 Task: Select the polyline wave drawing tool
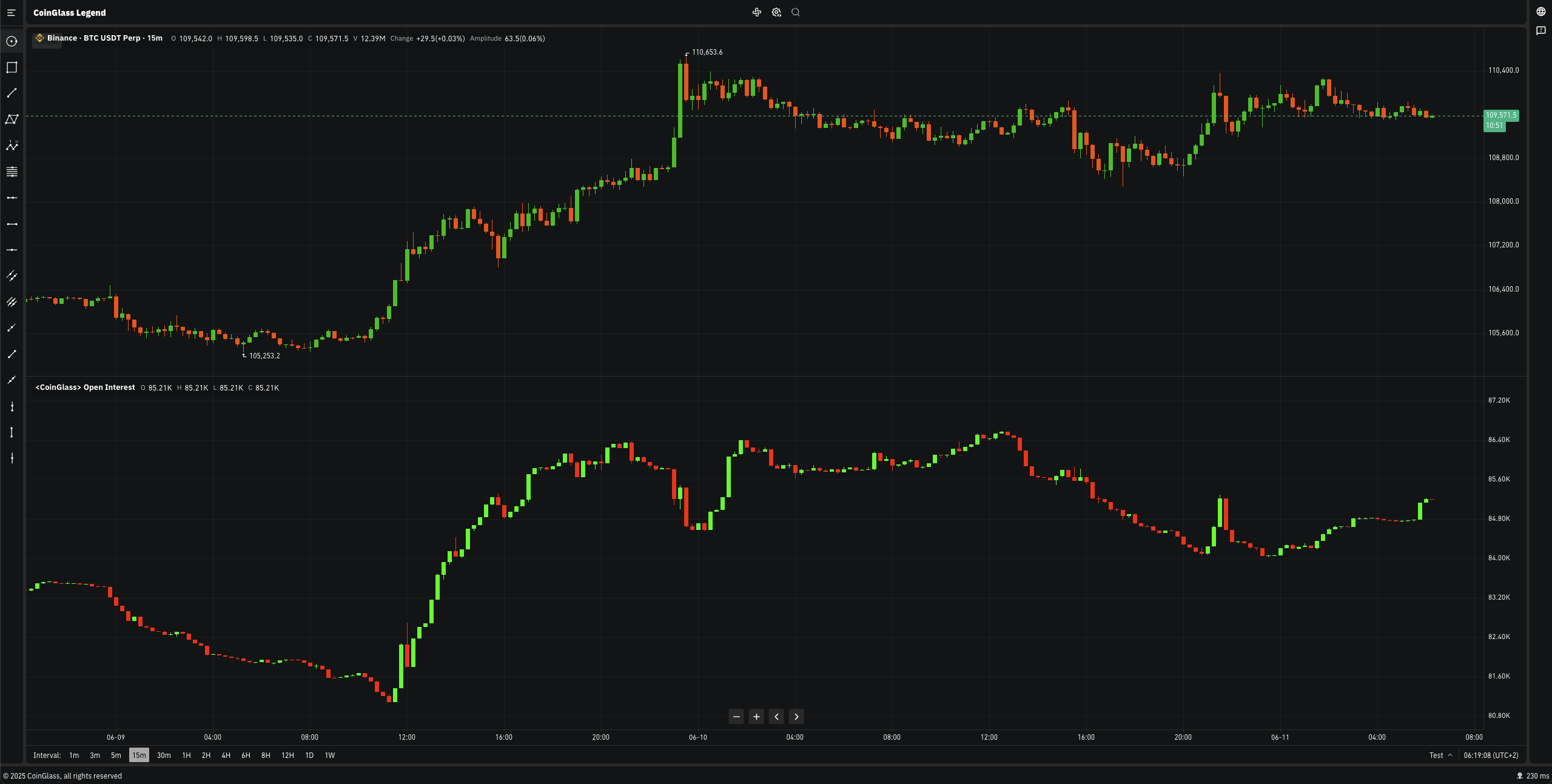[x=12, y=146]
